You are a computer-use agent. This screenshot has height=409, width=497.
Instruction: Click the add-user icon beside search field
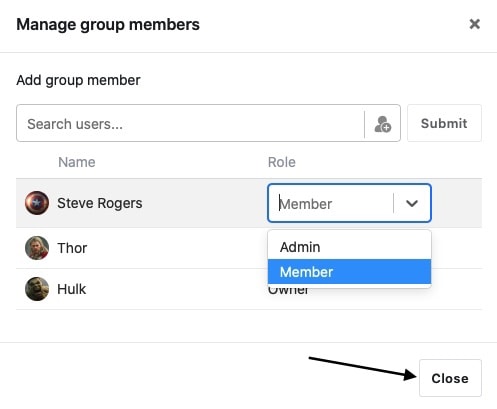pos(383,124)
